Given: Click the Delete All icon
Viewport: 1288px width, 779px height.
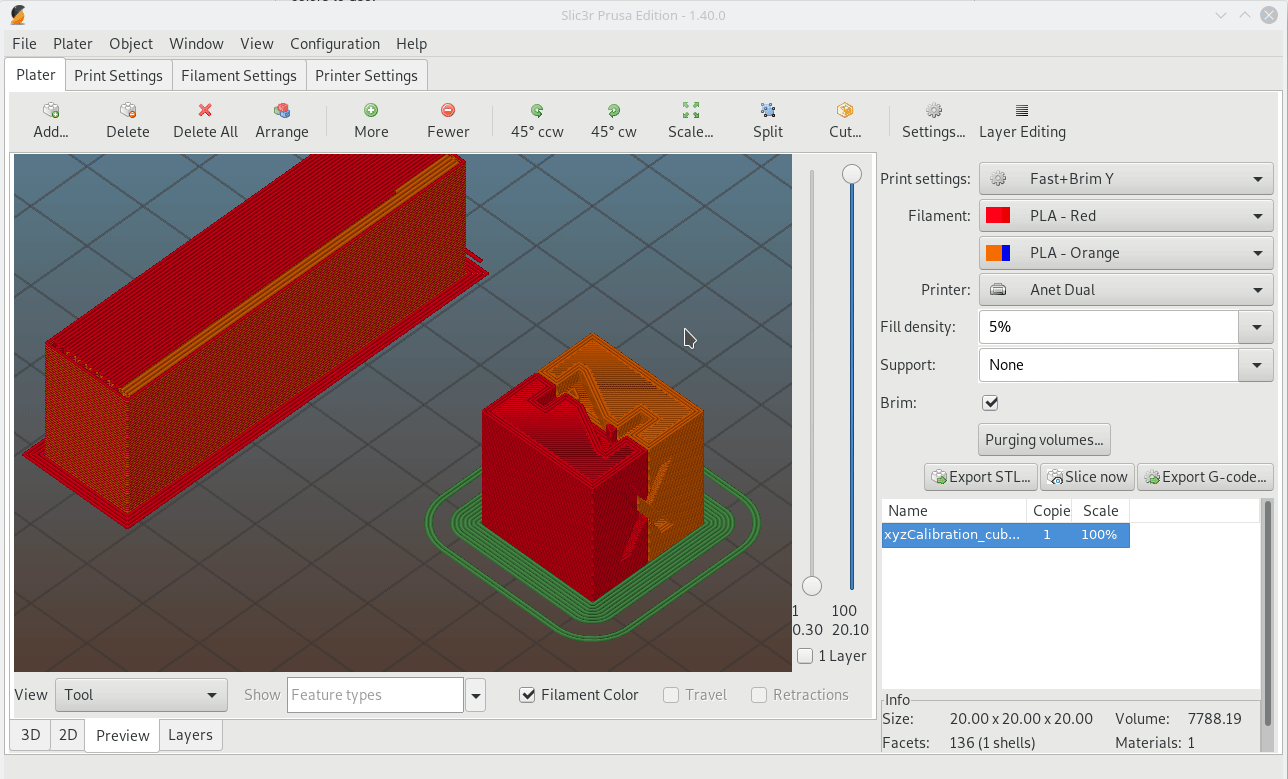Looking at the screenshot, I should [x=205, y=120].
